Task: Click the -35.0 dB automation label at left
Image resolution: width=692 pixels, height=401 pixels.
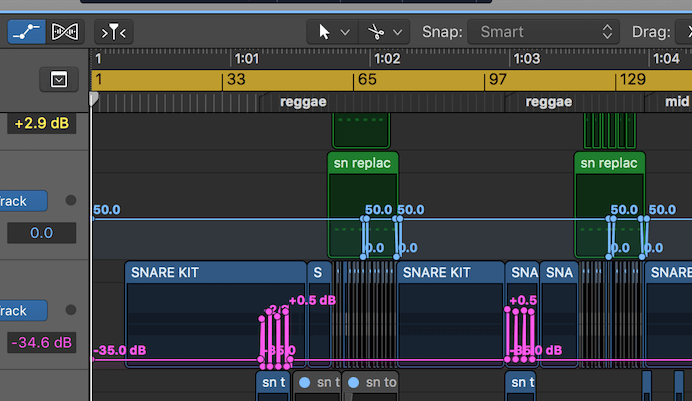Action: (120, 350)
